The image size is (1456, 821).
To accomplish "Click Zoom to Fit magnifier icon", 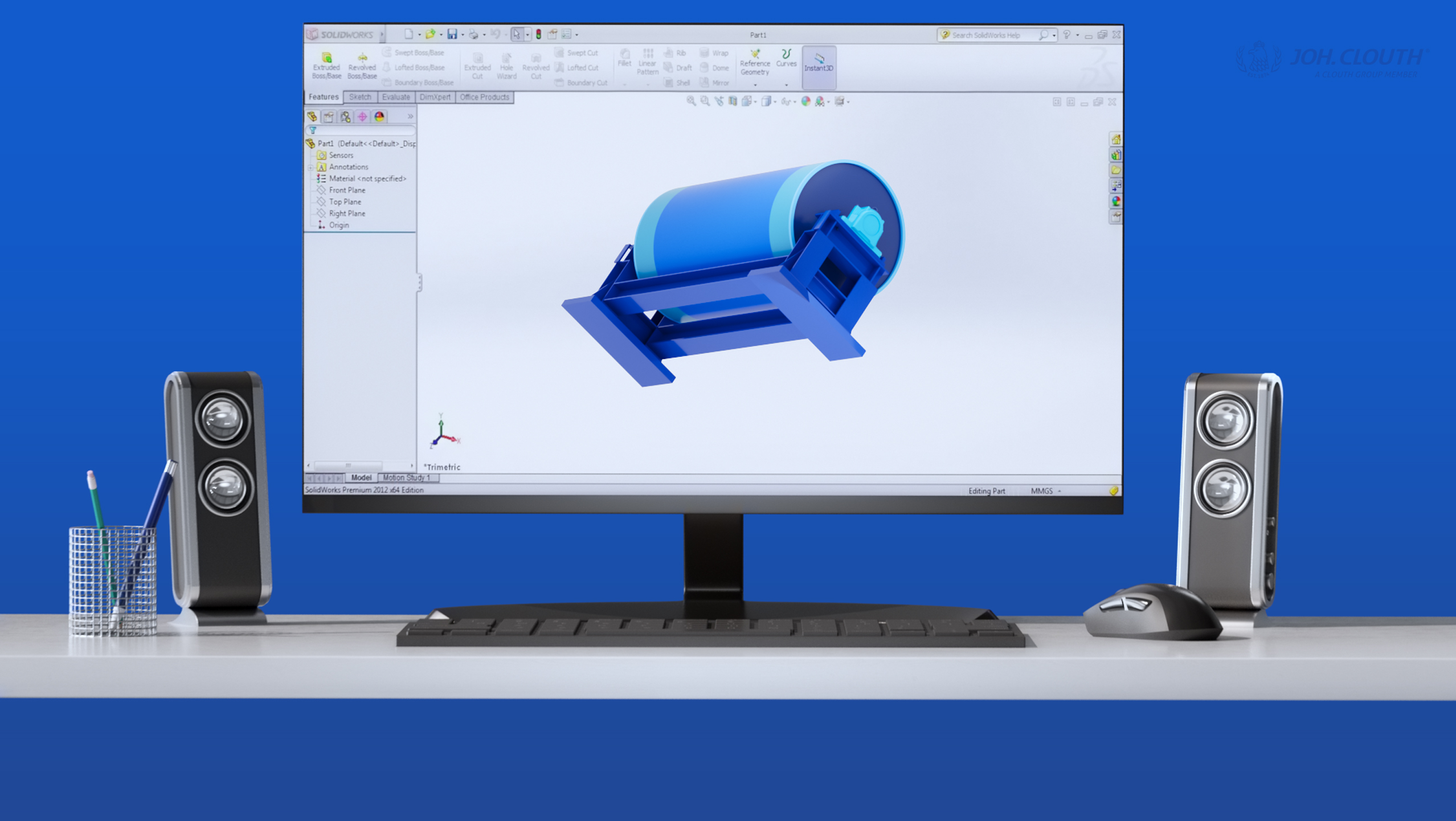I will (x=690, y=101).
